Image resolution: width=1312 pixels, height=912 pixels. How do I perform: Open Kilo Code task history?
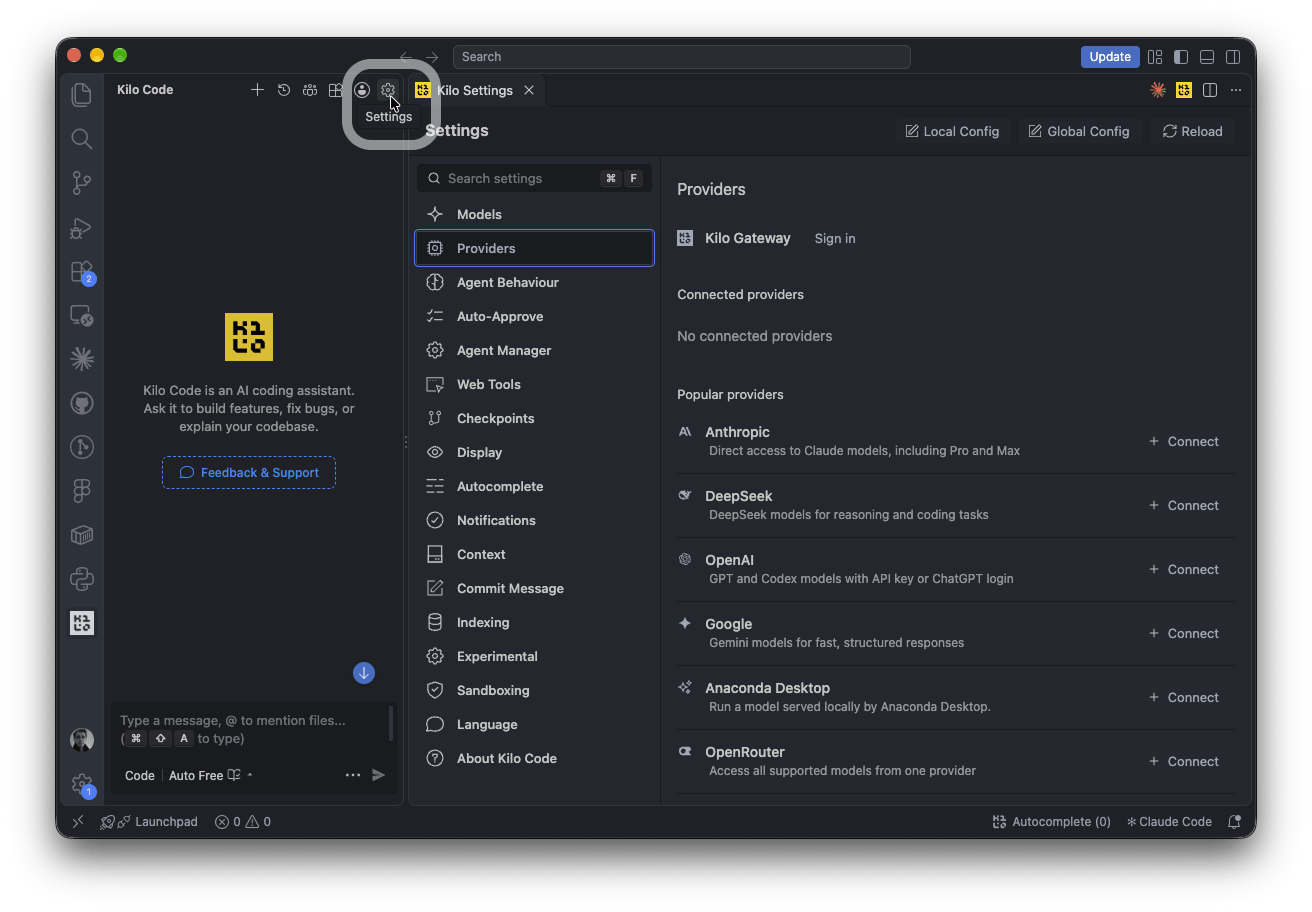pyautogui.click(x=284, y=90)
